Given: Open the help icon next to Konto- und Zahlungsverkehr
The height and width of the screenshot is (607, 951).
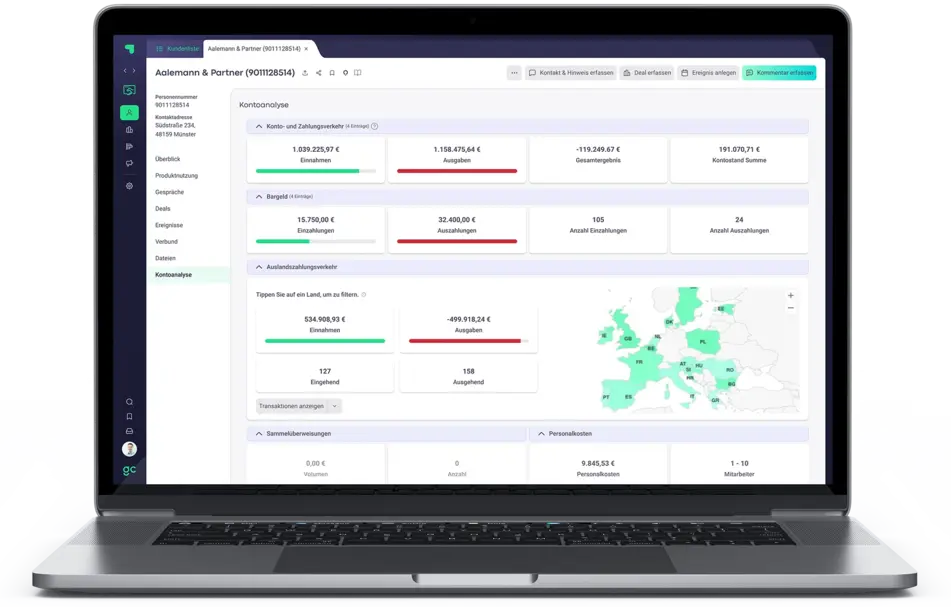Looking at the screenshot, I should [374, 127].
